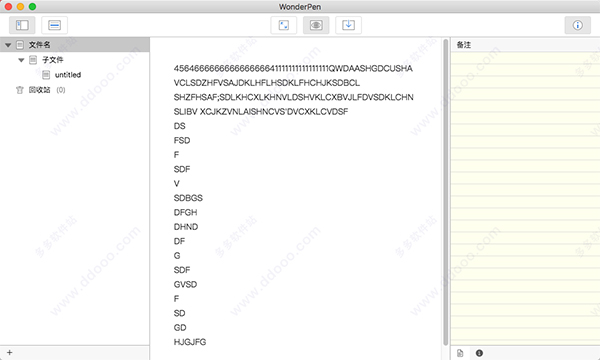Click the text line SDBGS
Screen dimensions: 600x360
pos(188,198)
